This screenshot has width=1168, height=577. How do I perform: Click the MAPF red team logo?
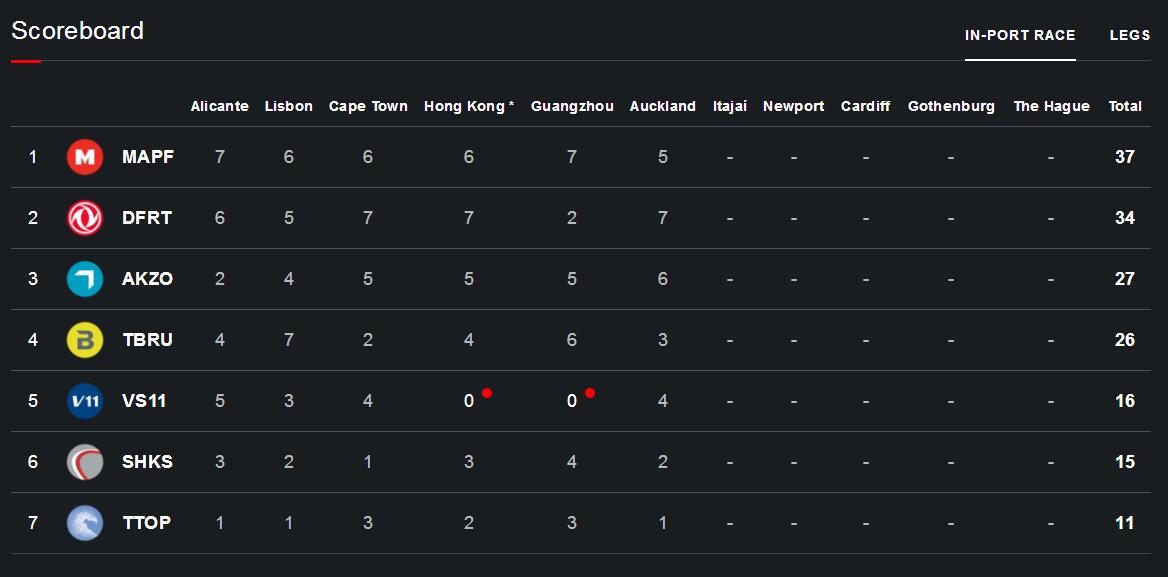click(85, 157)
